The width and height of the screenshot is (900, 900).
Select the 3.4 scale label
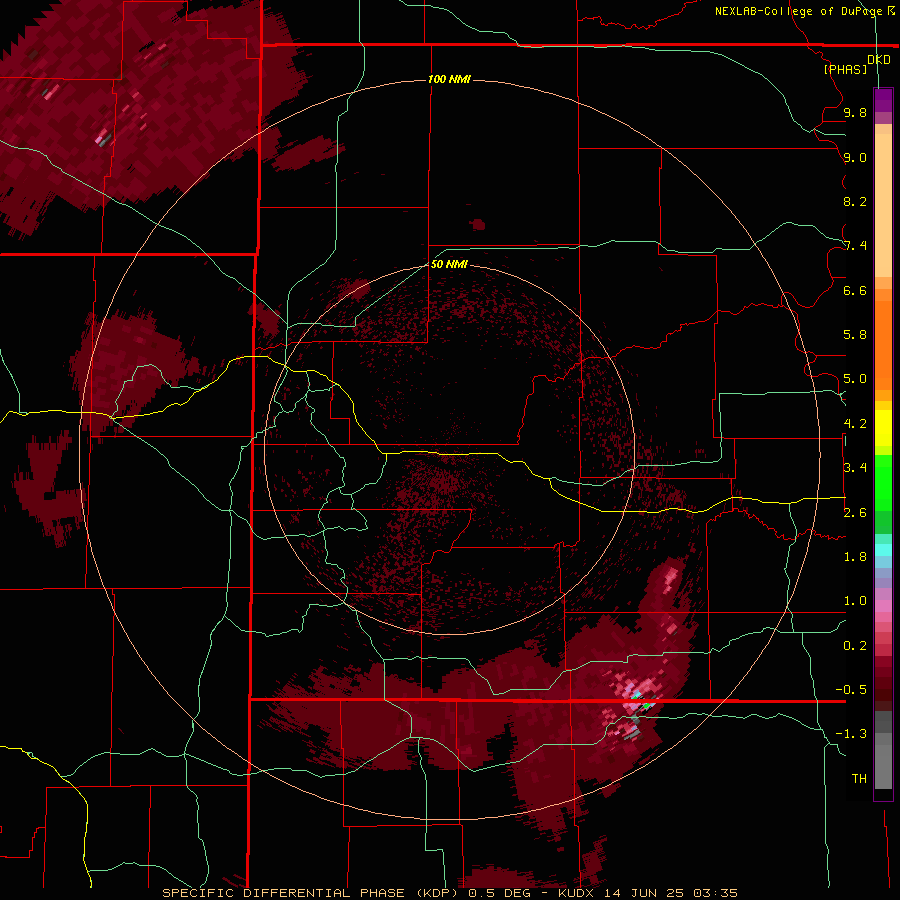point(855,468)
